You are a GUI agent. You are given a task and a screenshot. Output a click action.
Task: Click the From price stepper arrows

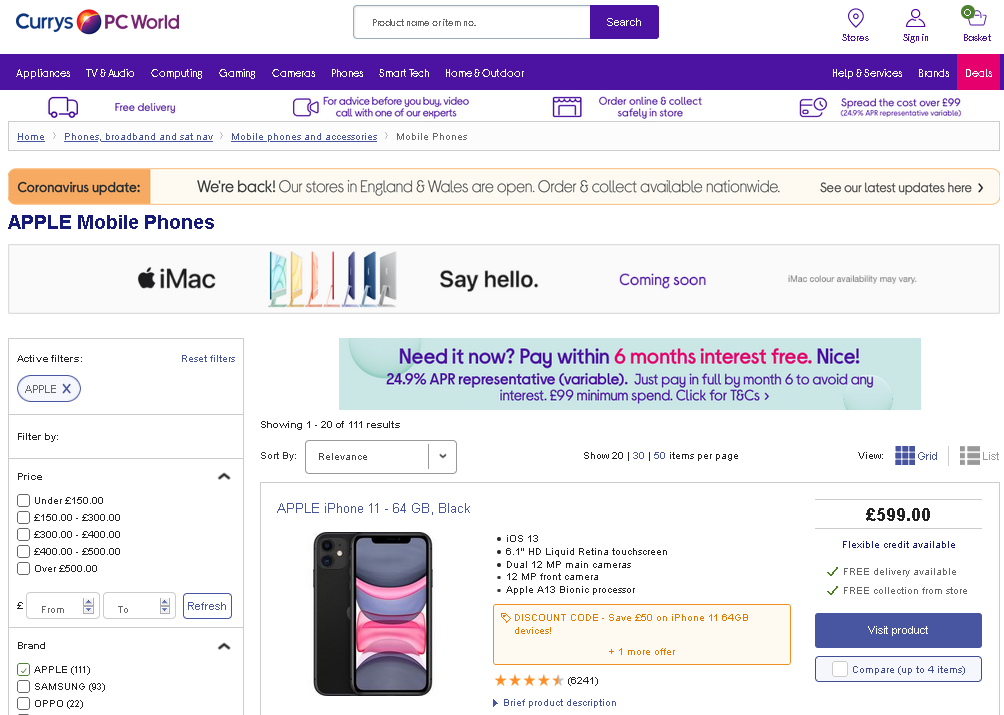click(x=88, y=606)
